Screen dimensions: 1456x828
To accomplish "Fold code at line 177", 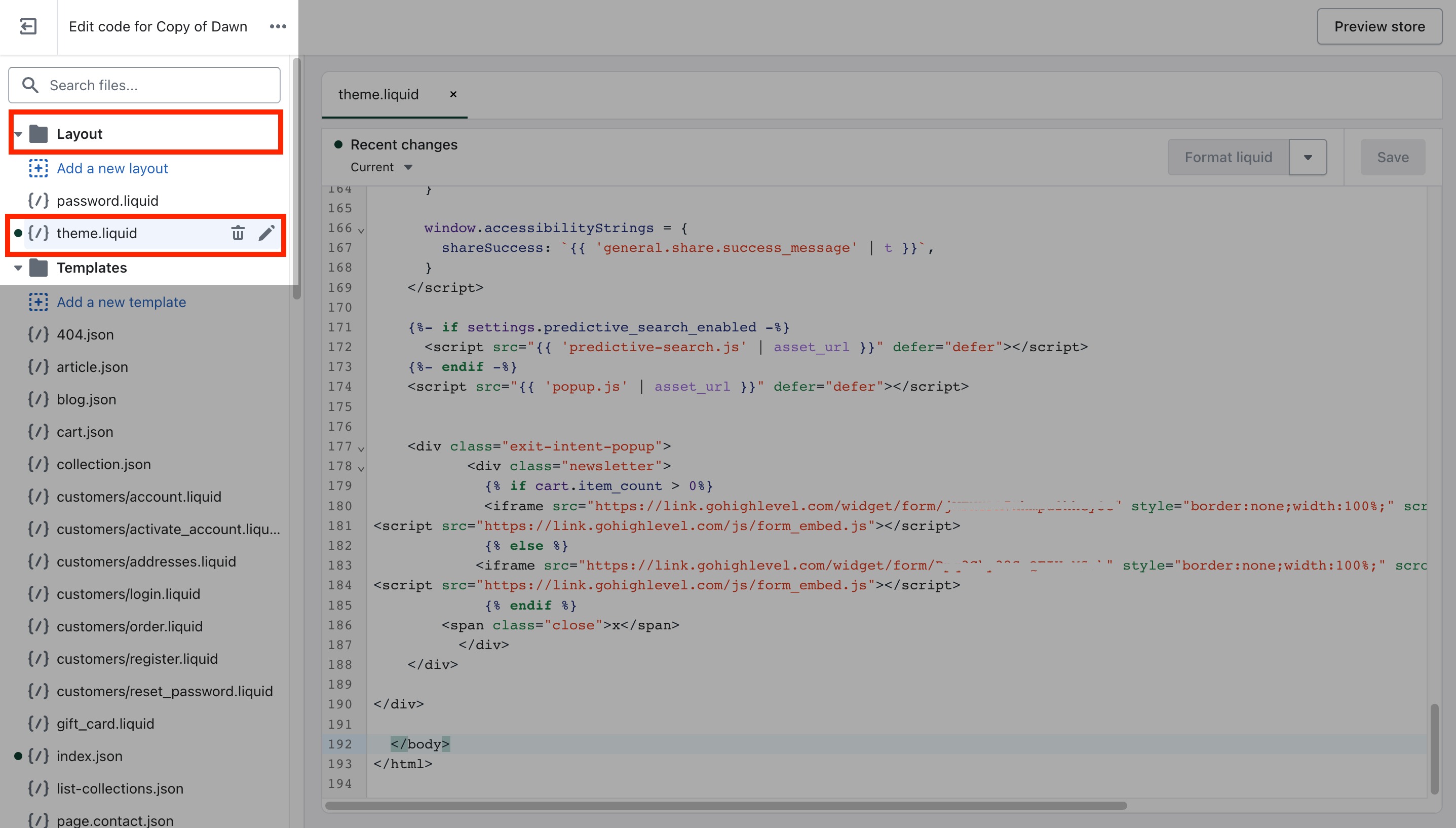I will 361,448.
